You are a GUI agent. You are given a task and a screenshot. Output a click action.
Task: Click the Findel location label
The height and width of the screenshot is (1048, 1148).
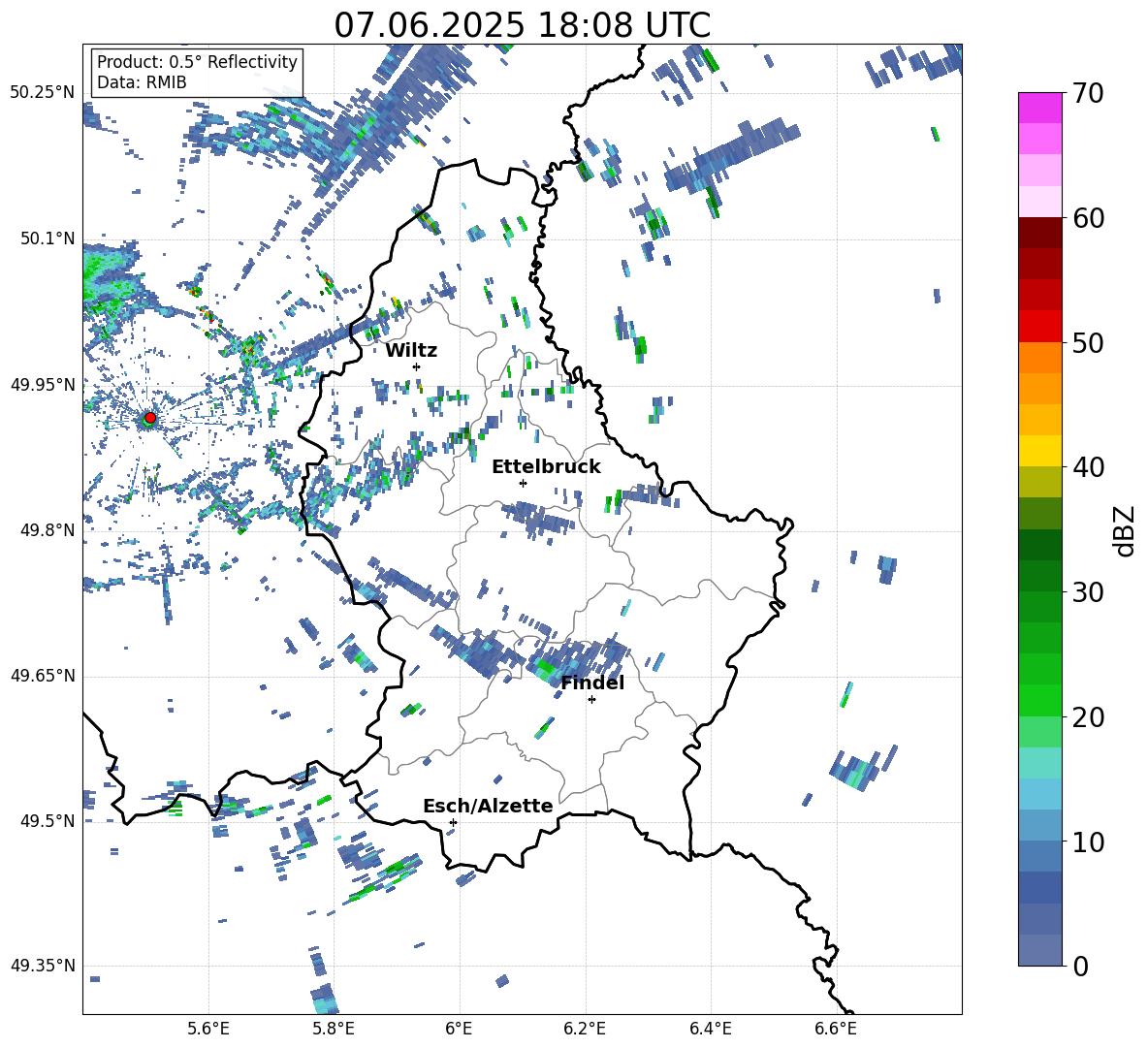pyautogui.click(x=592, y=683)
